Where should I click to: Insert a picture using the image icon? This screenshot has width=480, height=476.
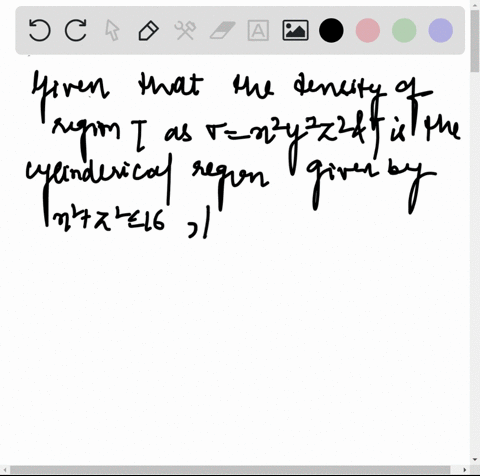(295, 31)
